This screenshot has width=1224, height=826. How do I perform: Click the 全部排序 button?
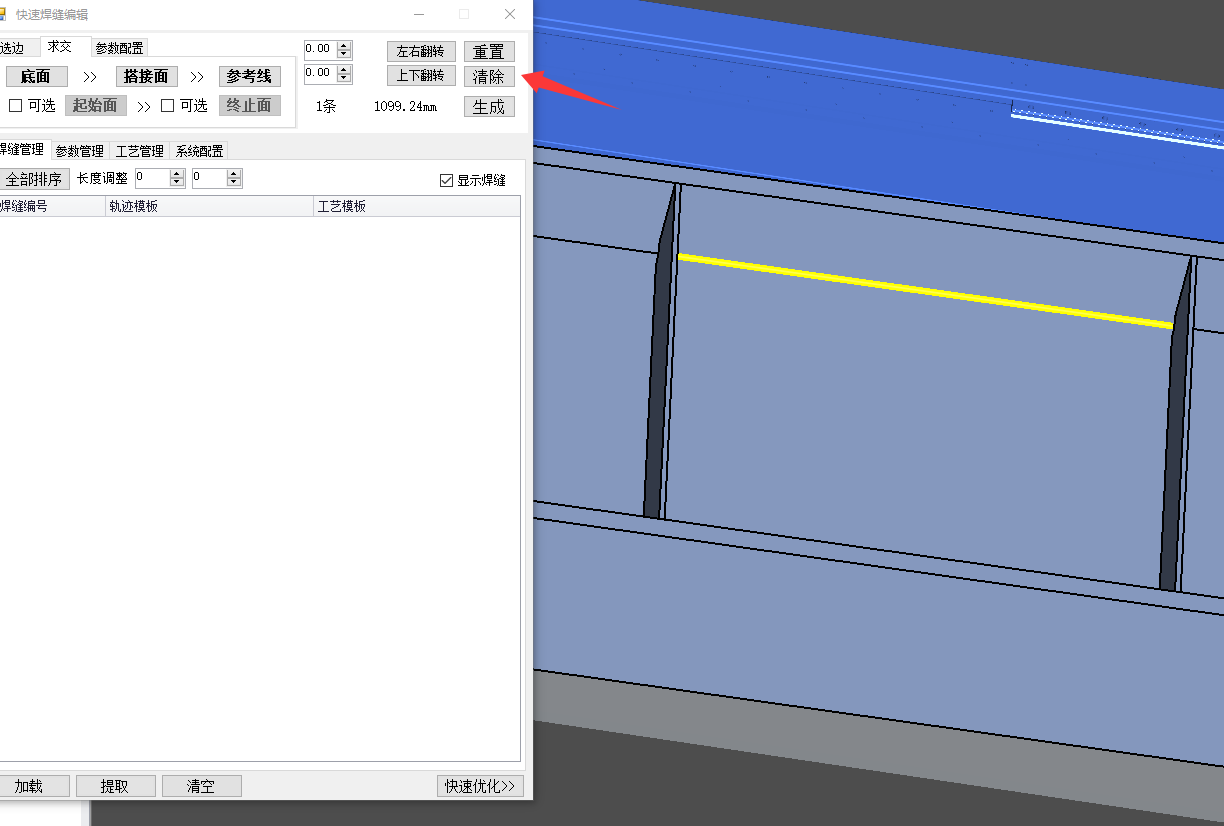point(34,179)
